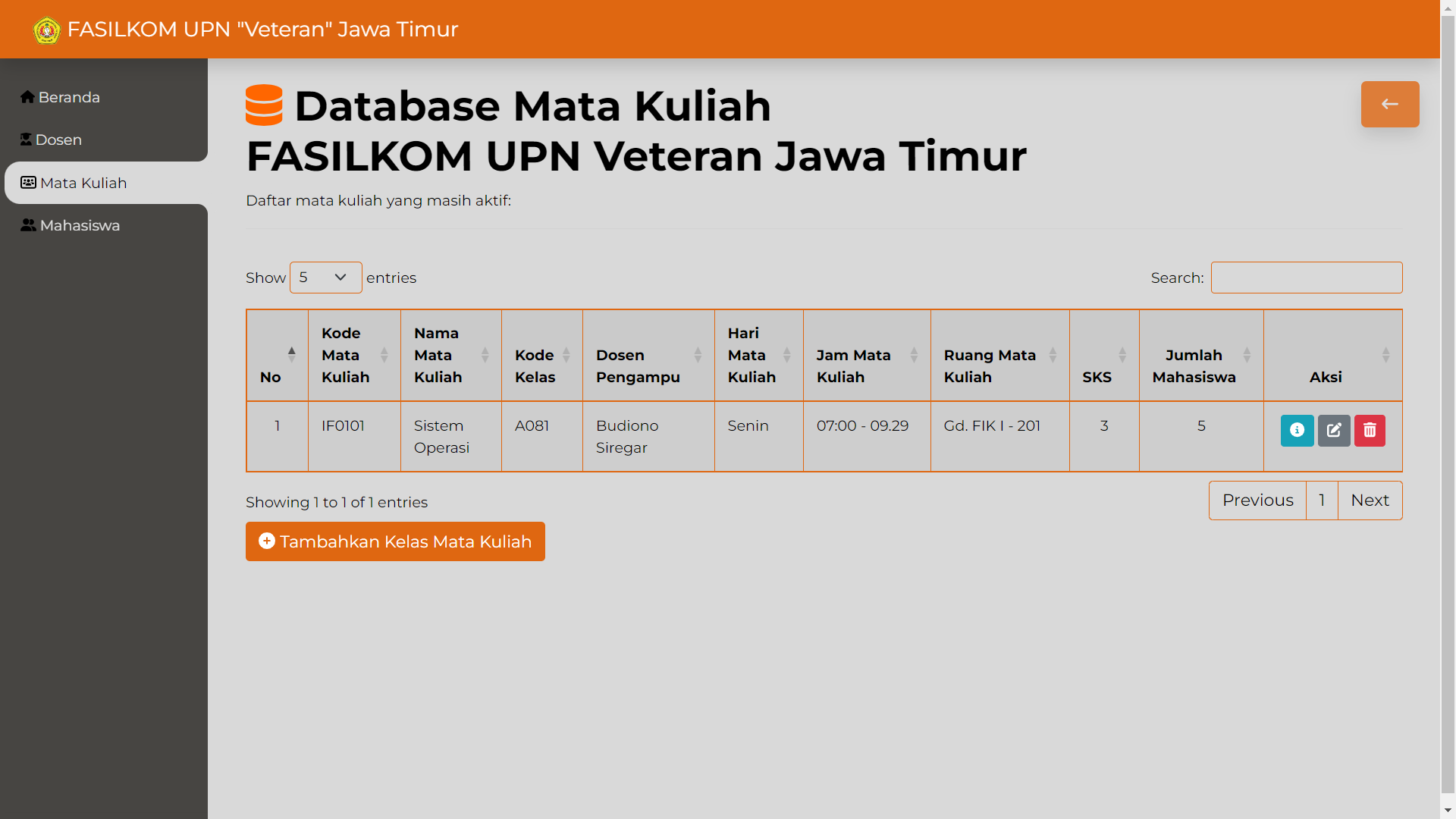
Task: Click the orange database icon in heading
Action: (x=264, y=105)
